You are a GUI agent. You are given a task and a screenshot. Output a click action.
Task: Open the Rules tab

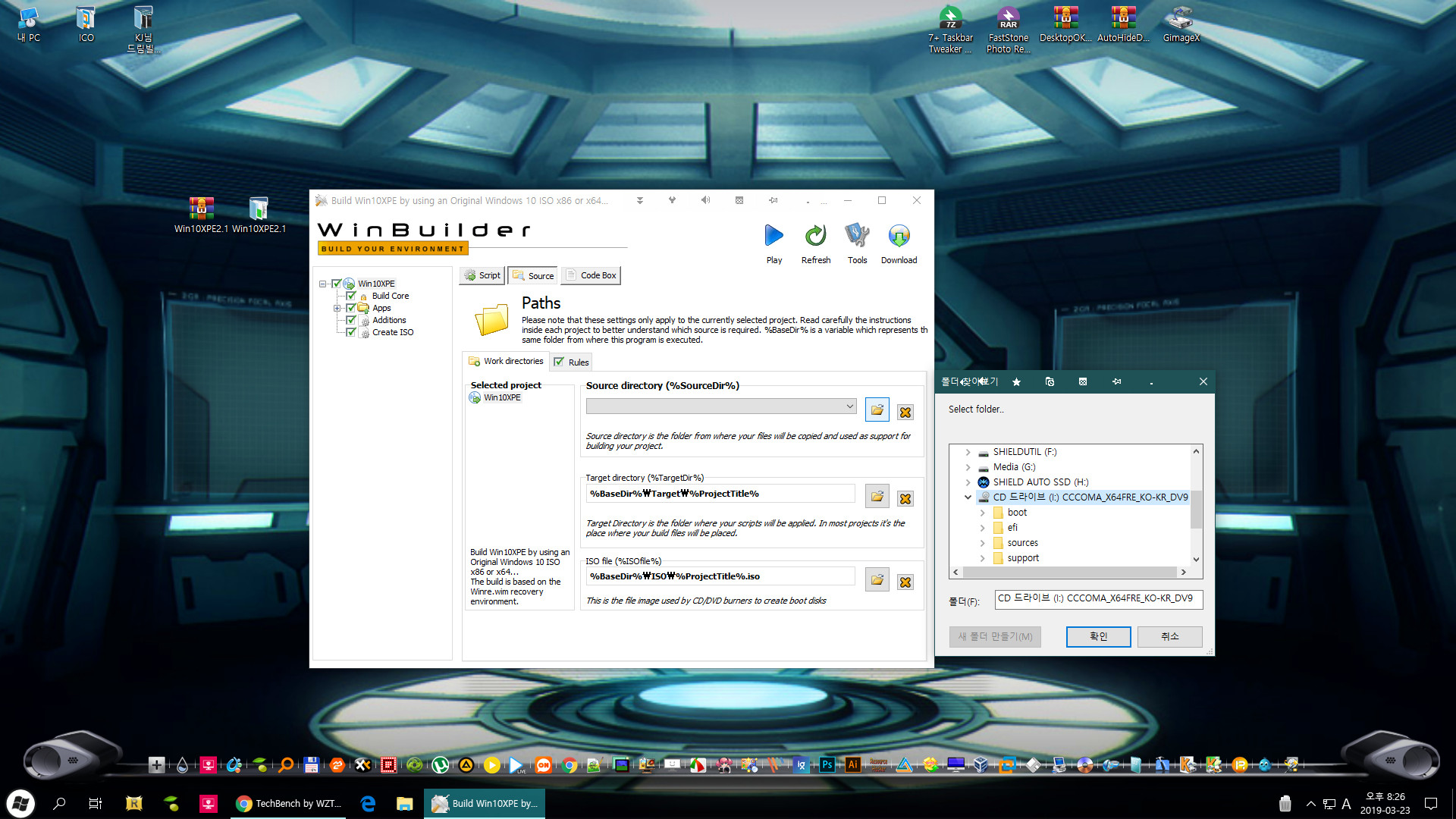tap(571, 362)
